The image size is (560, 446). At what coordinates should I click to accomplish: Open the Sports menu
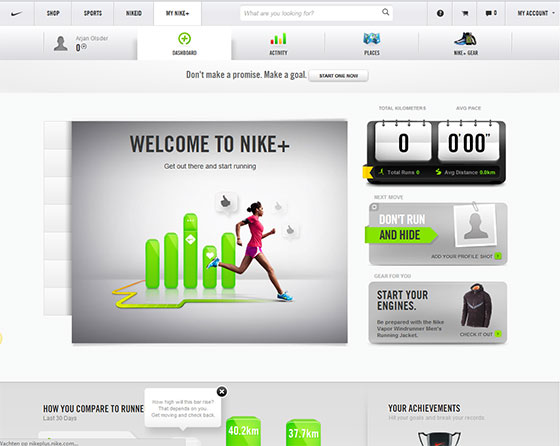point(92,13)
